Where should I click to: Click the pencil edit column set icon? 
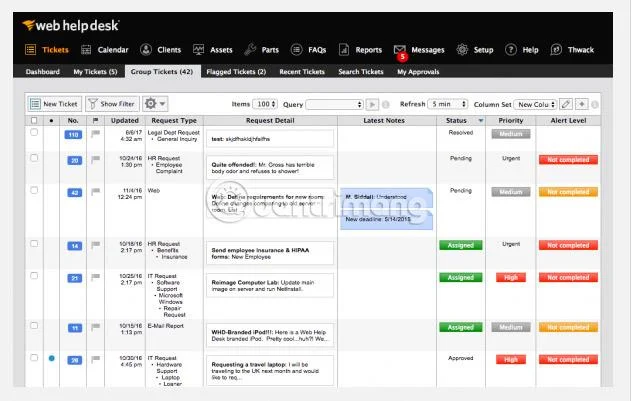566,104
